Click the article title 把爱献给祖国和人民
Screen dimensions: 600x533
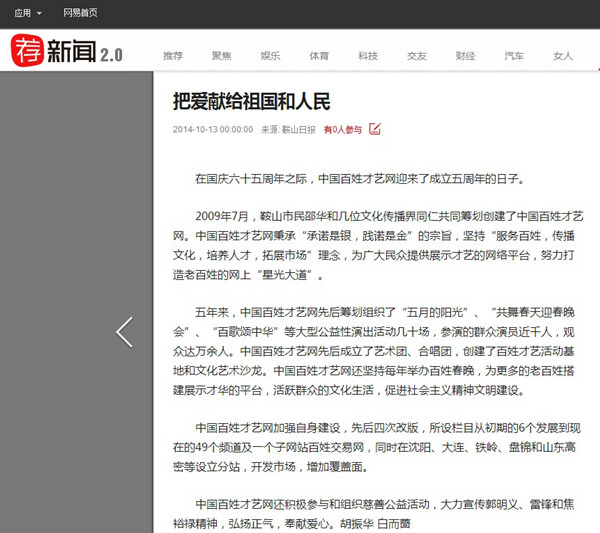coord(251,102)
